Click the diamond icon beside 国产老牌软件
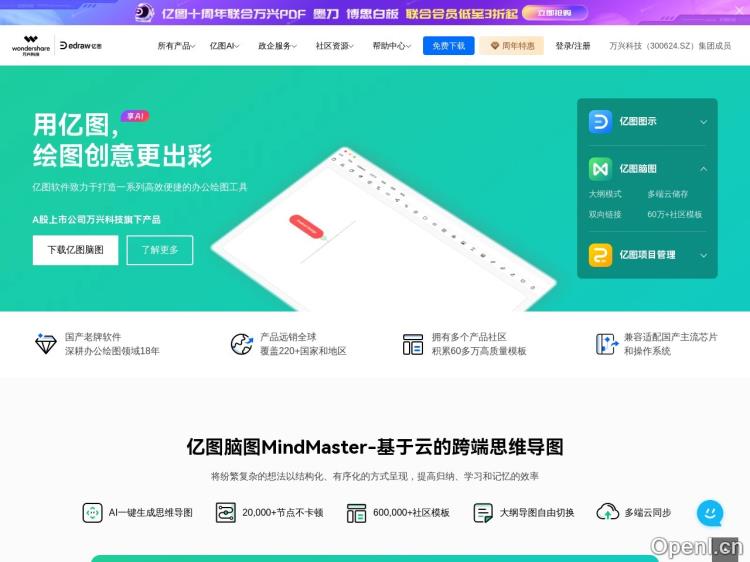 pos(46,343)
